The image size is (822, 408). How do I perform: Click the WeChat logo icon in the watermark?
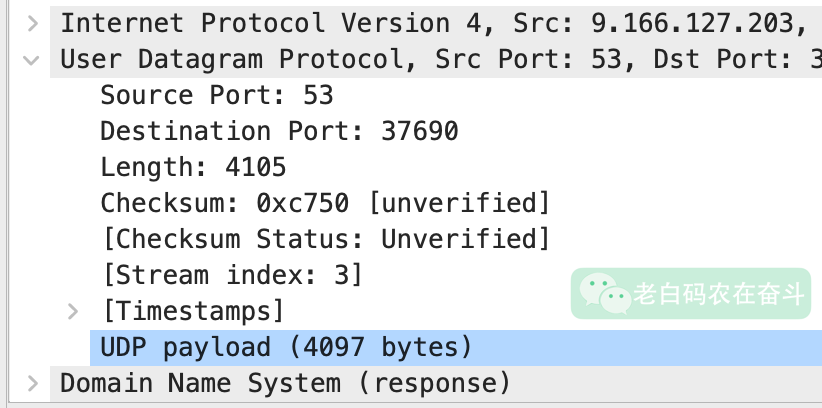(603, 292)
